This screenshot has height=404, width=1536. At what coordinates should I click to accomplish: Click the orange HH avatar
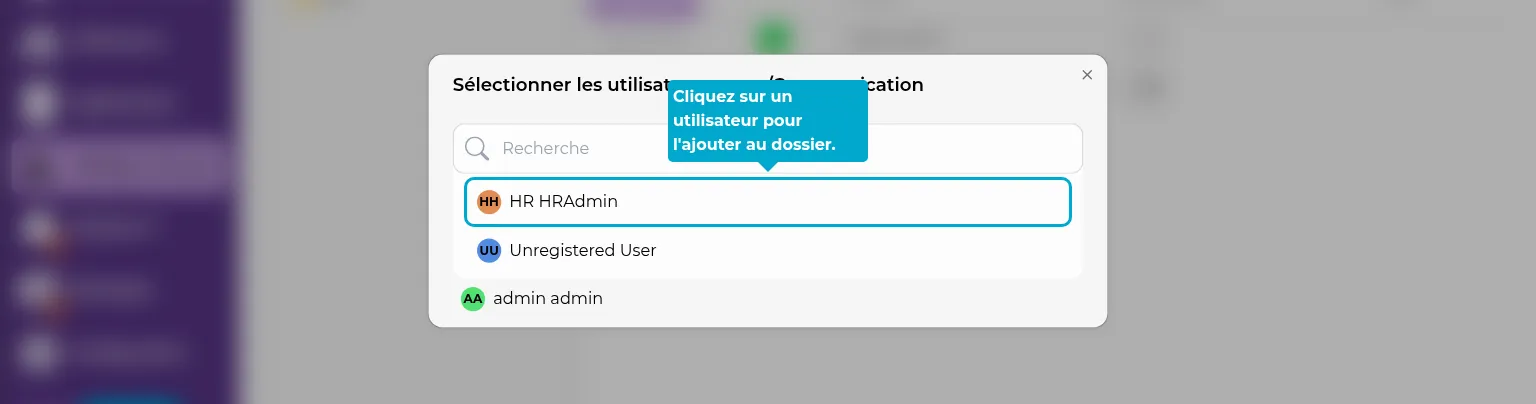coord(489,202)
